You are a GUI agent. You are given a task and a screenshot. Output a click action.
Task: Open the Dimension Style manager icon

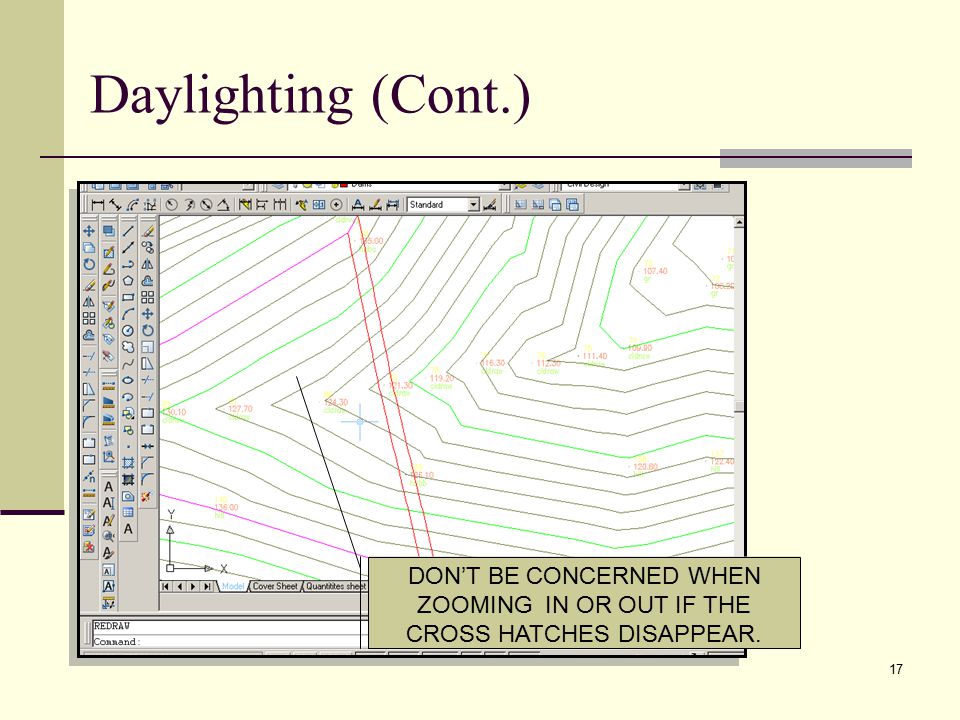click(x=489, y=204)
